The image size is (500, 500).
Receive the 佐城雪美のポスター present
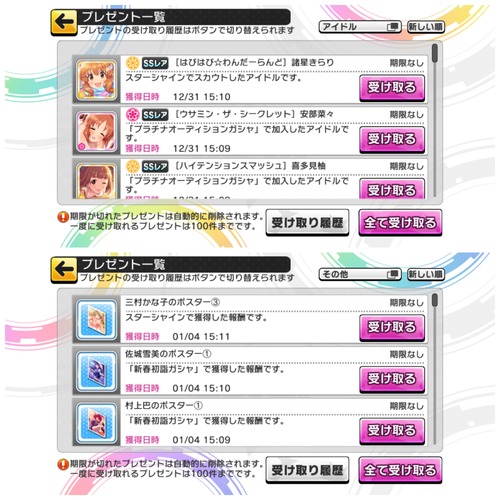(392, 379)
